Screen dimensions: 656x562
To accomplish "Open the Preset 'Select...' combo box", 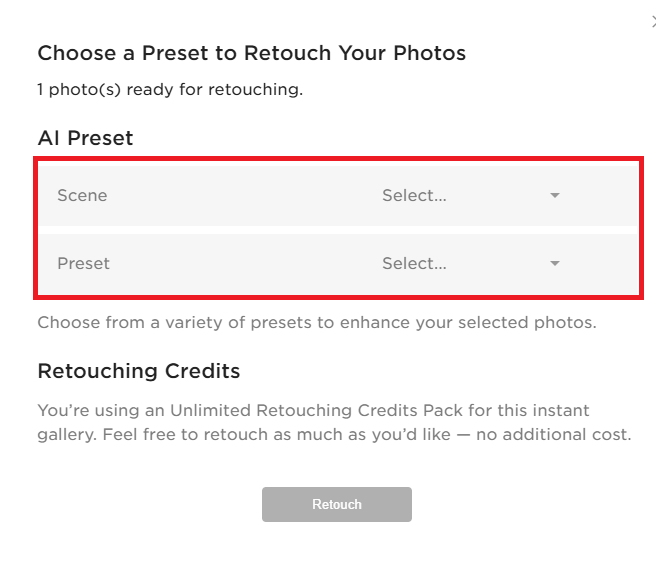I will tap(472, 263).
